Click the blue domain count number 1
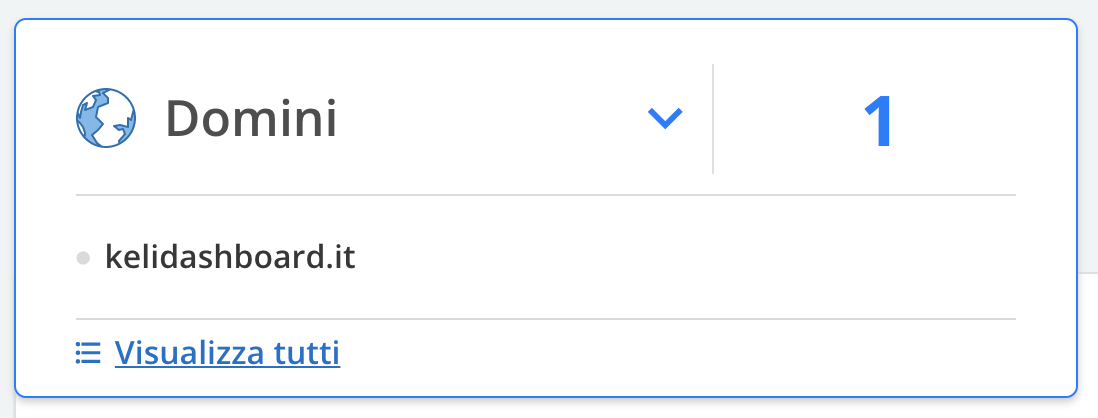 click(877, 121)
